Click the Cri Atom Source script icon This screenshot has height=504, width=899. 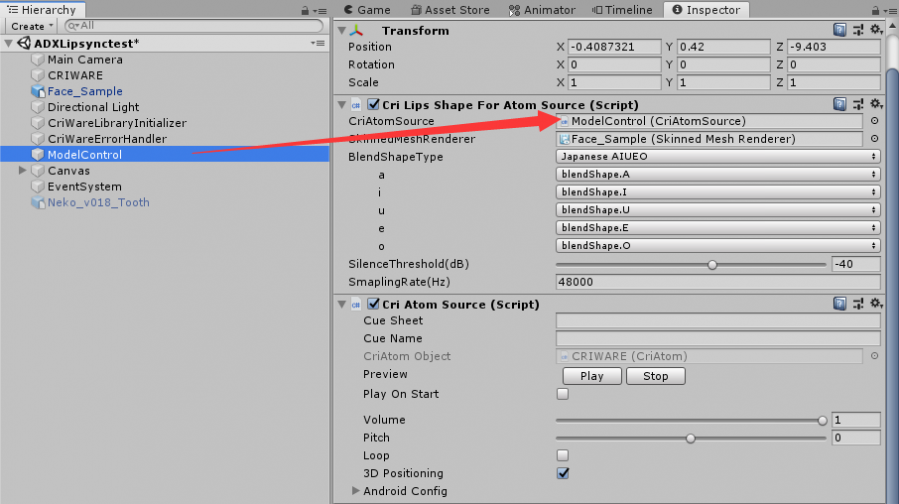tap(356, 304)
